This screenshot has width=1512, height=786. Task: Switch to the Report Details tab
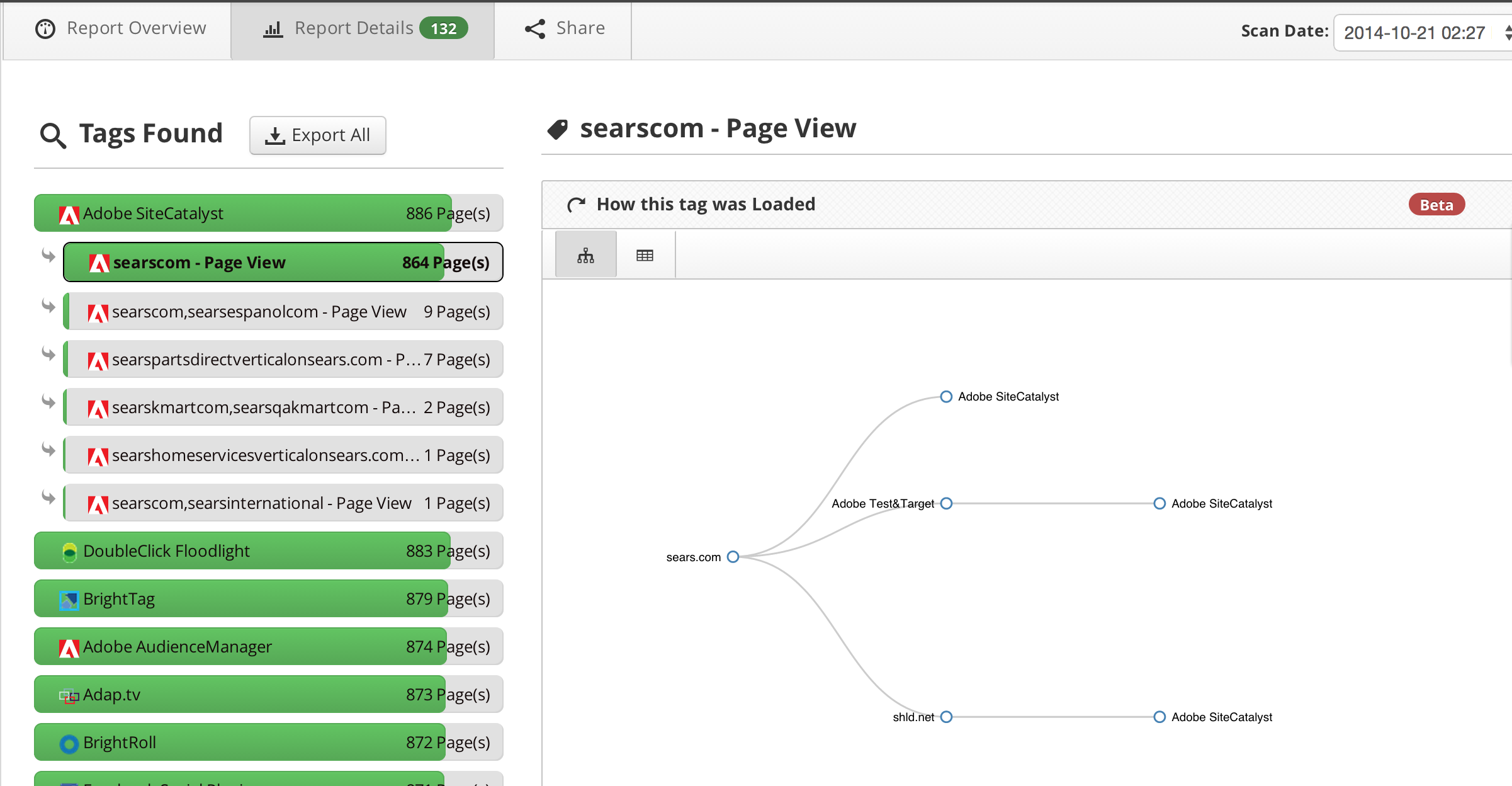[363, 30]
